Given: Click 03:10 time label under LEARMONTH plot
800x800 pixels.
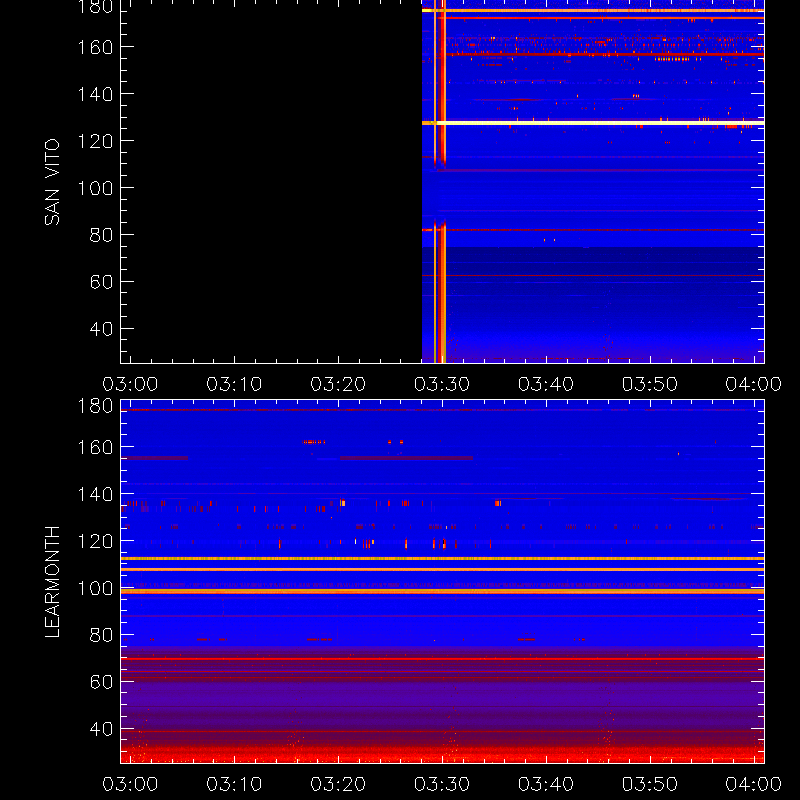Looking at the screenshot, I should [x=234, y=784].
